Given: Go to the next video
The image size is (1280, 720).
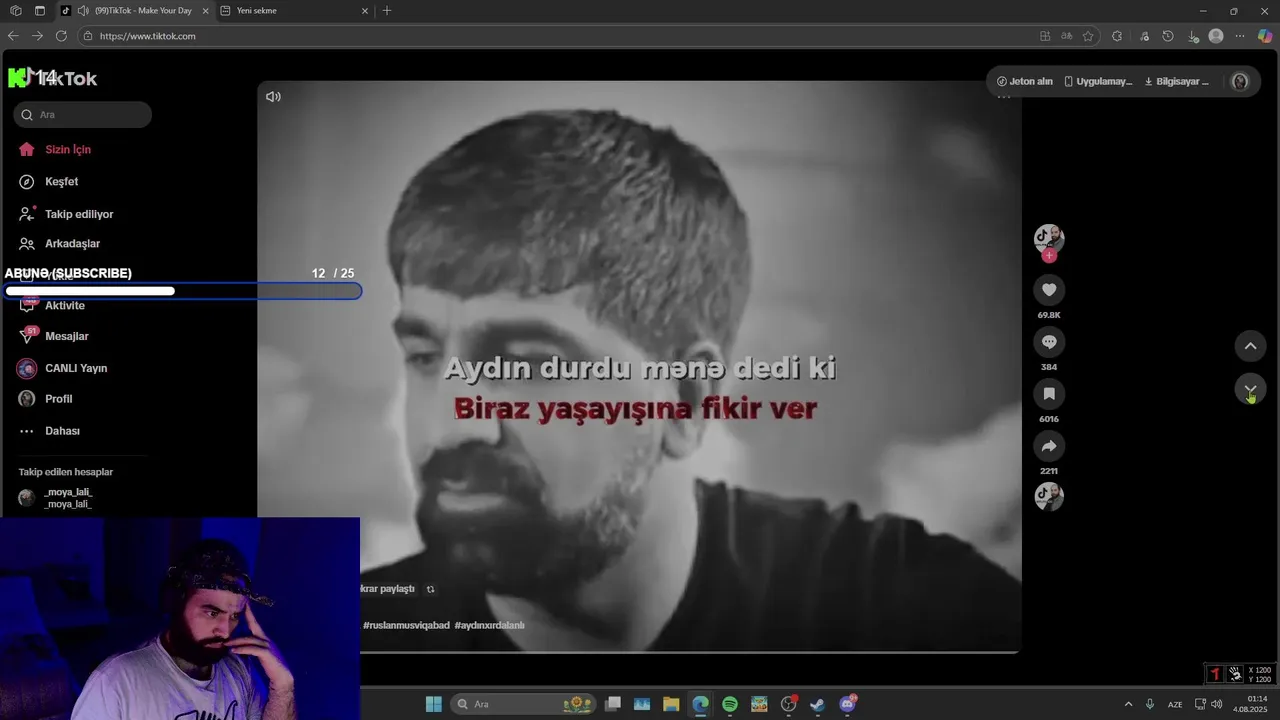Looking at the screenshot, I should (1250, 389).
